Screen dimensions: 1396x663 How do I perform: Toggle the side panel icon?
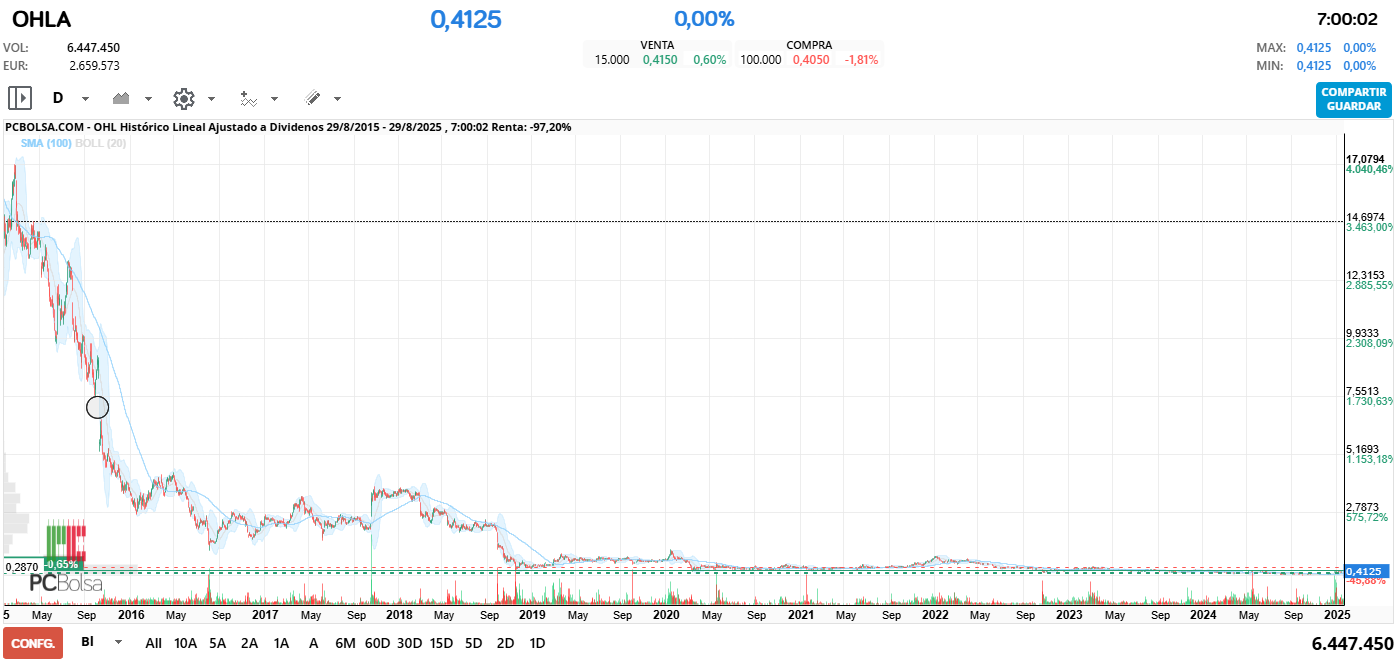[x=20, y=98]
